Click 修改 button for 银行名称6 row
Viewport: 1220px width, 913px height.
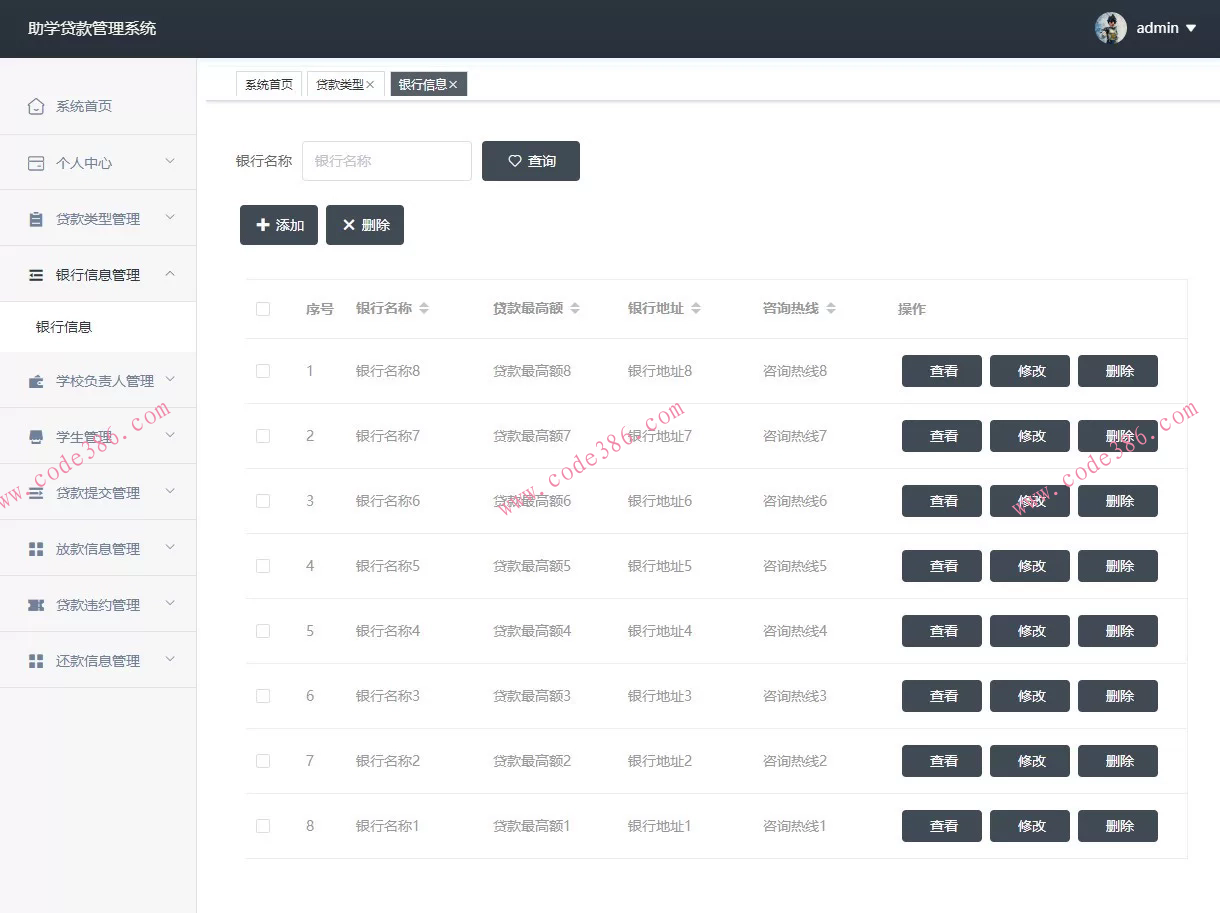pyautogui.click(x=1029, y=501)
